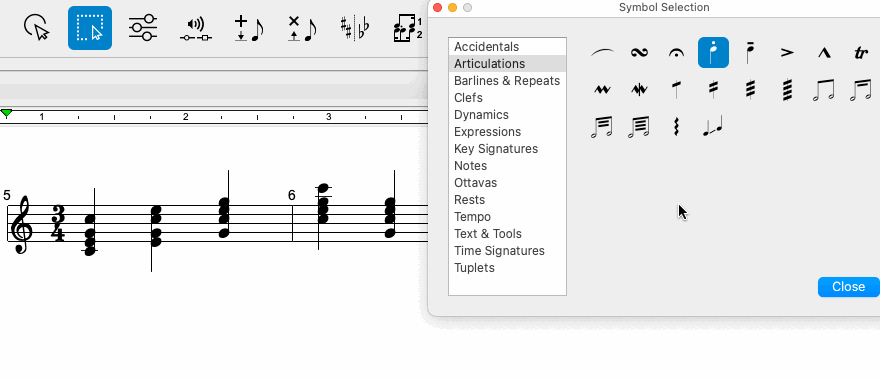Select the slur symbol

602,53
